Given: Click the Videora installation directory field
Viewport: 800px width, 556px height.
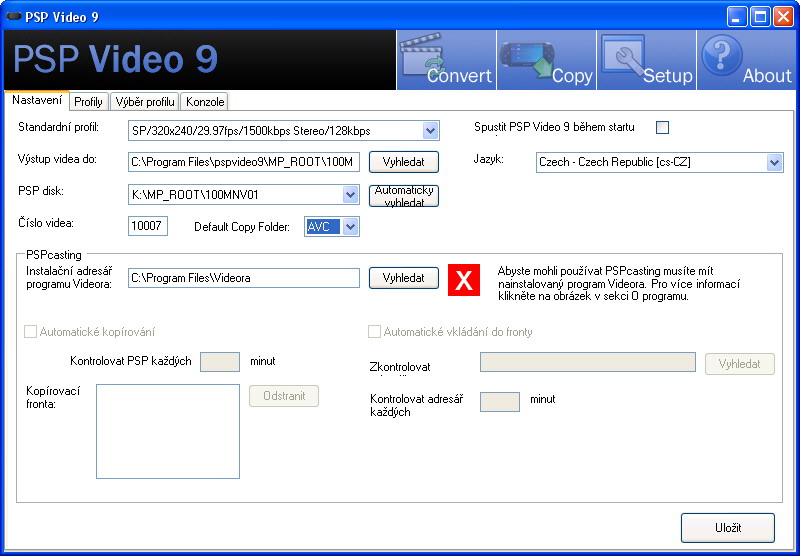Looking at the screenshot, I should 243,278.
